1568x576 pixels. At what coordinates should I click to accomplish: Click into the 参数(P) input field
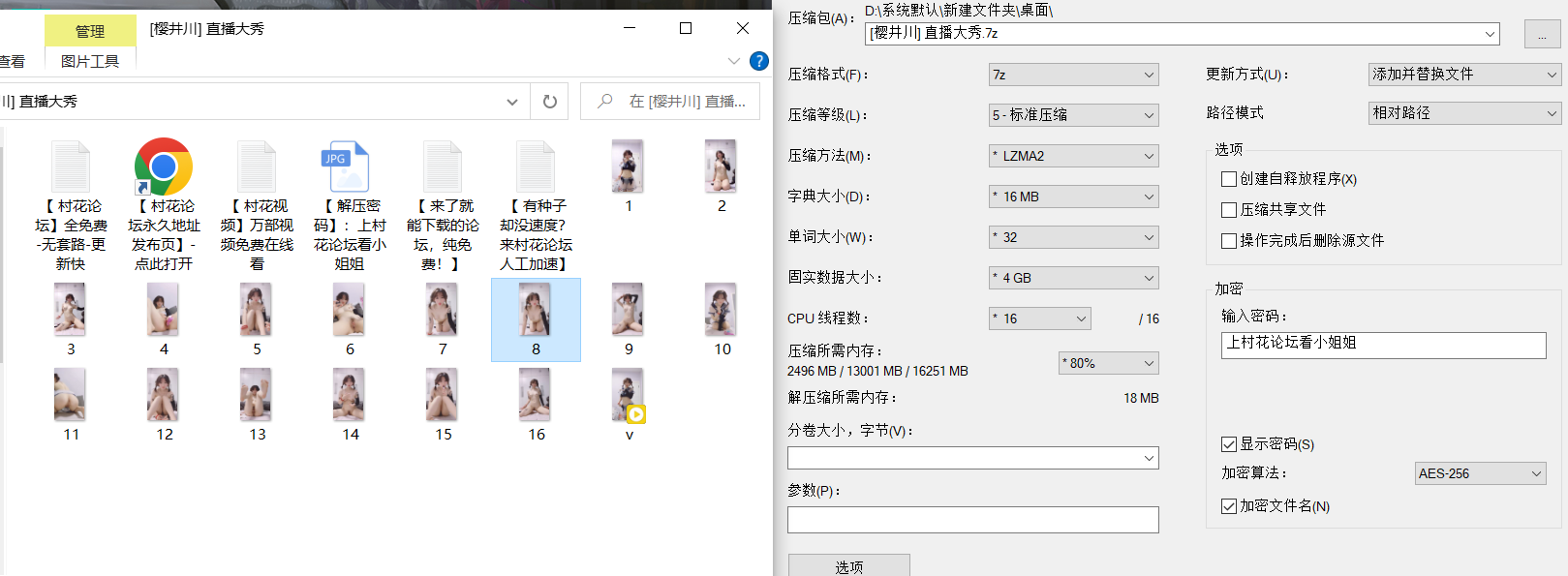coord(973,520)
